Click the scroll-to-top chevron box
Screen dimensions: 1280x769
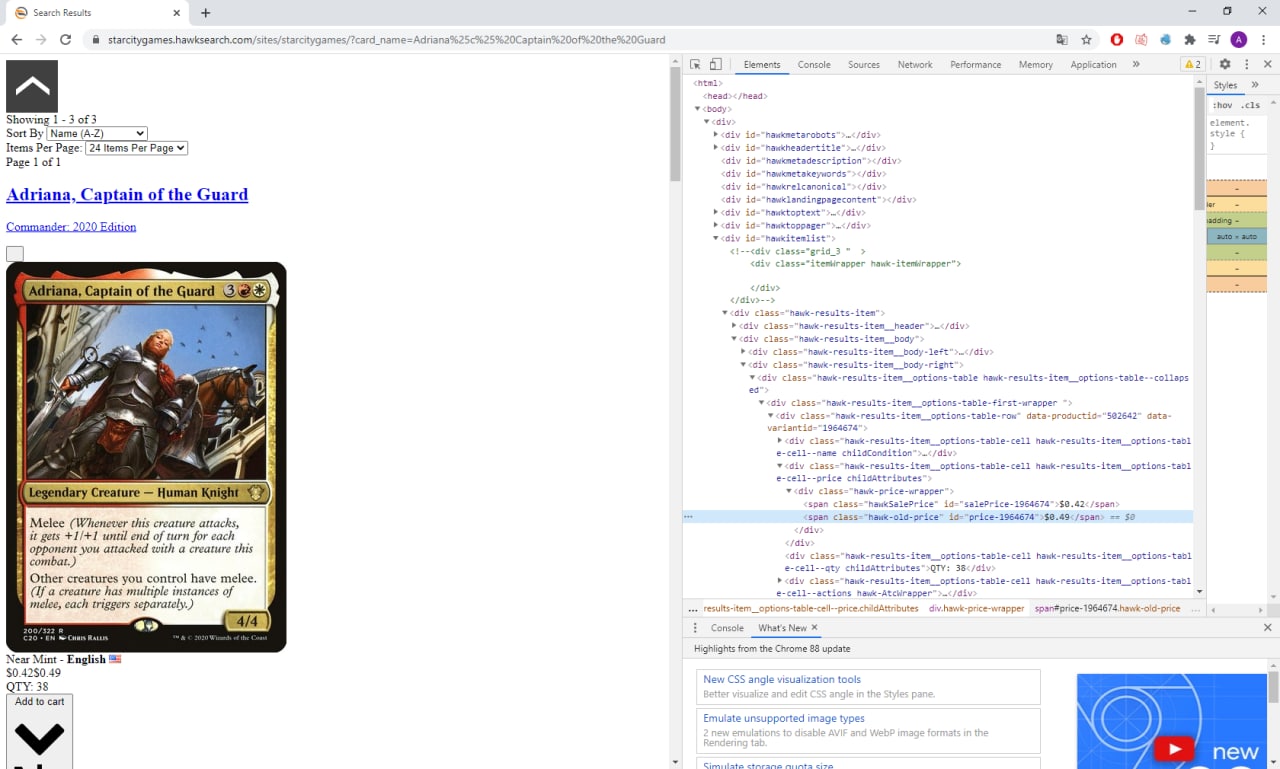[x=32, y=86]
